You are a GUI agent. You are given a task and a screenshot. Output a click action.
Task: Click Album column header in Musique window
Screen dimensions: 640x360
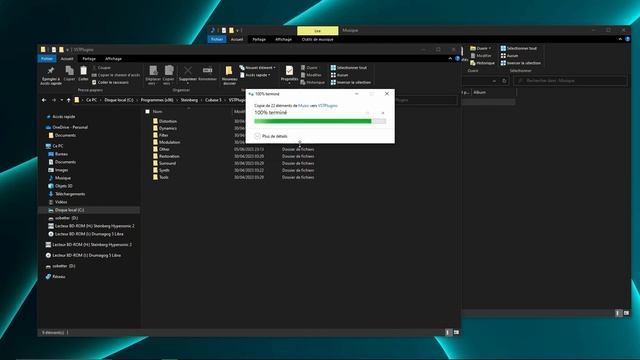[480, 92]
